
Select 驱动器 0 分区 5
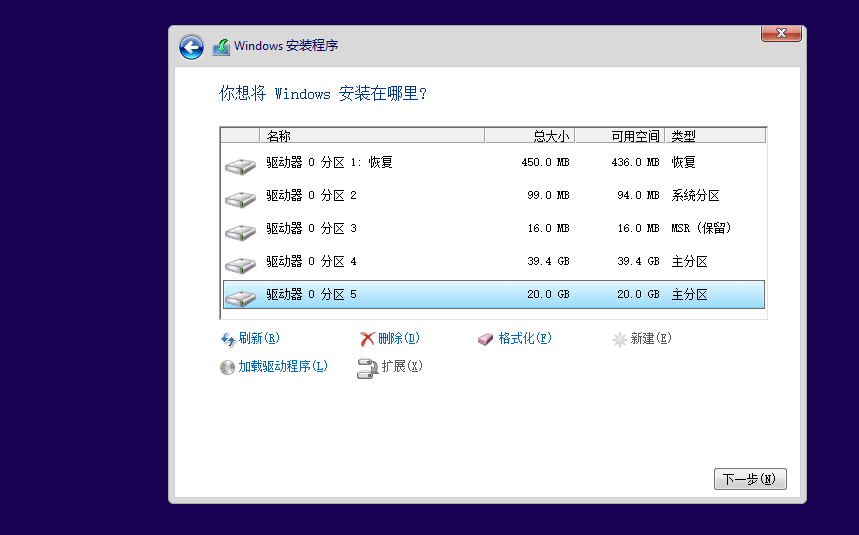click(494, 295)
